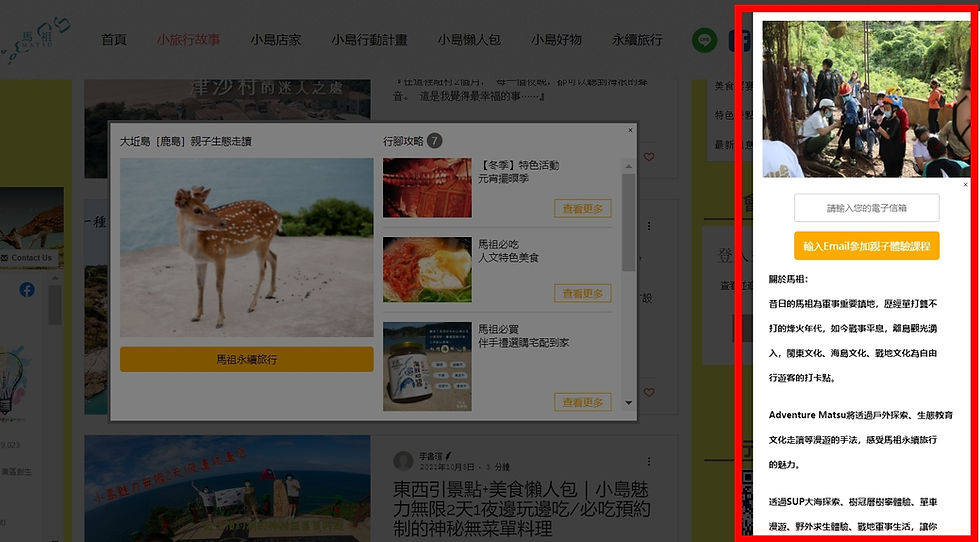Viewport: 980px width, 542px height.
Task: Click popup scrollbar down arrow
Action: tap(629, 403)
